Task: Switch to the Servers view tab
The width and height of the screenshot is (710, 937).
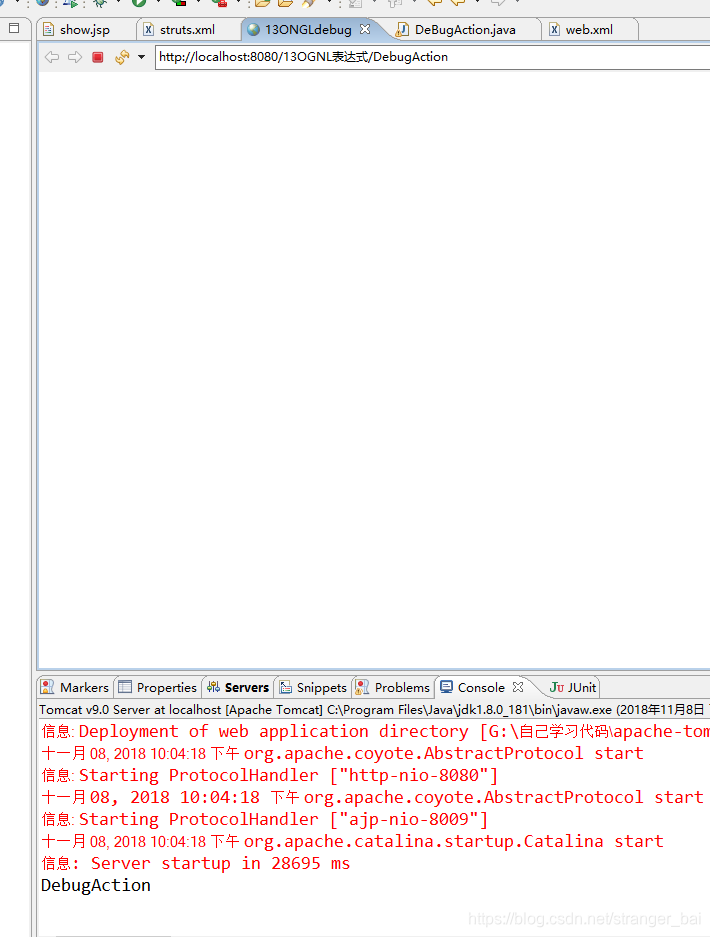Action: point(238,687)
